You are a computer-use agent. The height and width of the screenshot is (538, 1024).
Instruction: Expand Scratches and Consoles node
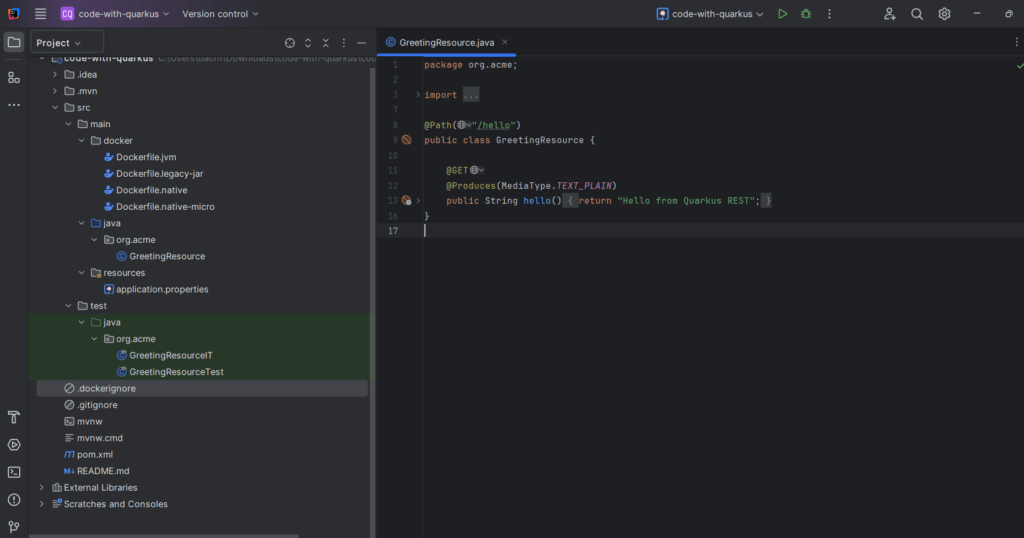pyautogui.click(x=42, y=504)
